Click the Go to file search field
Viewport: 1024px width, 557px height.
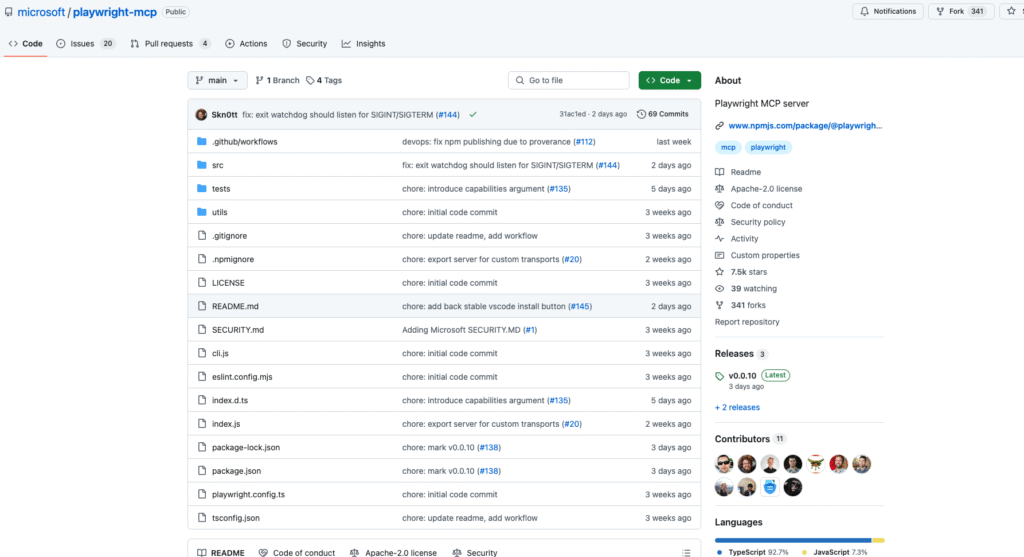[568, 80]
